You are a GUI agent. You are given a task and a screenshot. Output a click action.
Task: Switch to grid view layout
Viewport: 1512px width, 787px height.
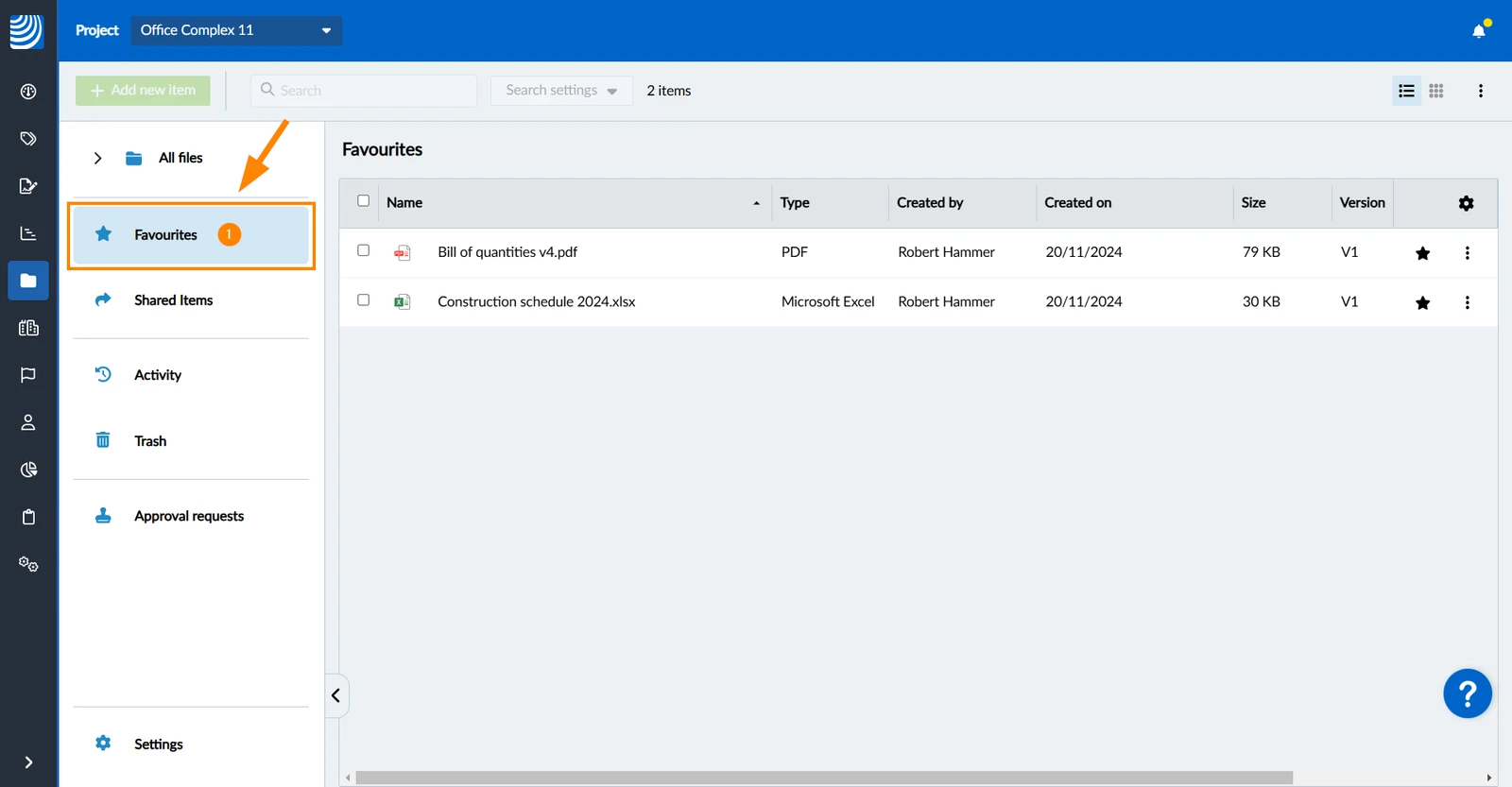(x=1436, y=91)
